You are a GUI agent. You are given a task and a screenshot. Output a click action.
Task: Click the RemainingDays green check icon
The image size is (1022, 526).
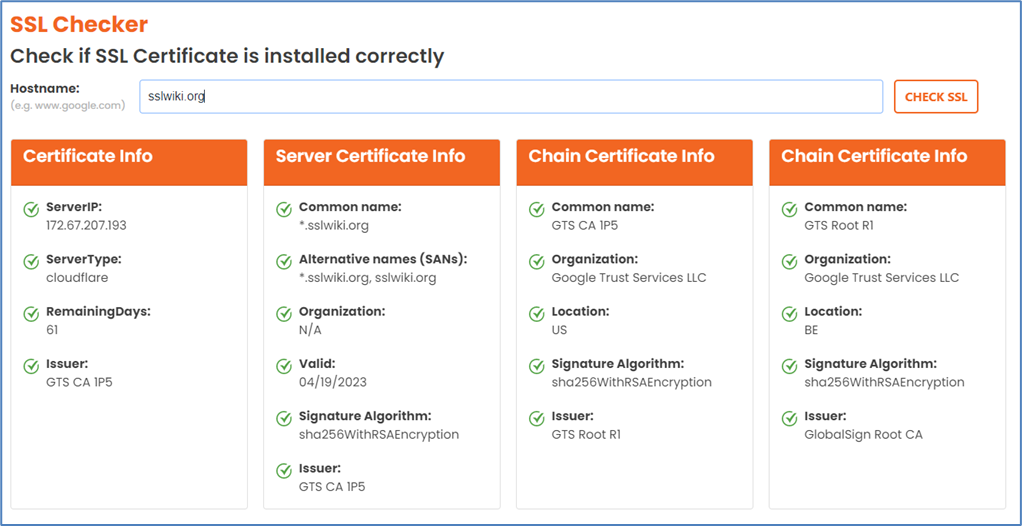(x=31, y=314)
